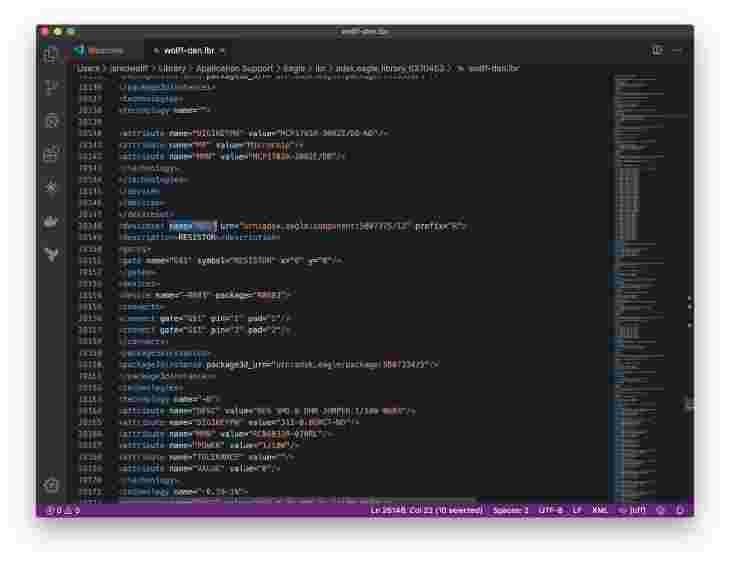This screenshot has height=565, width=730.
Task: Open errors and warnings count in status bar
Action: pyautogui.click(x=62, y=511)
